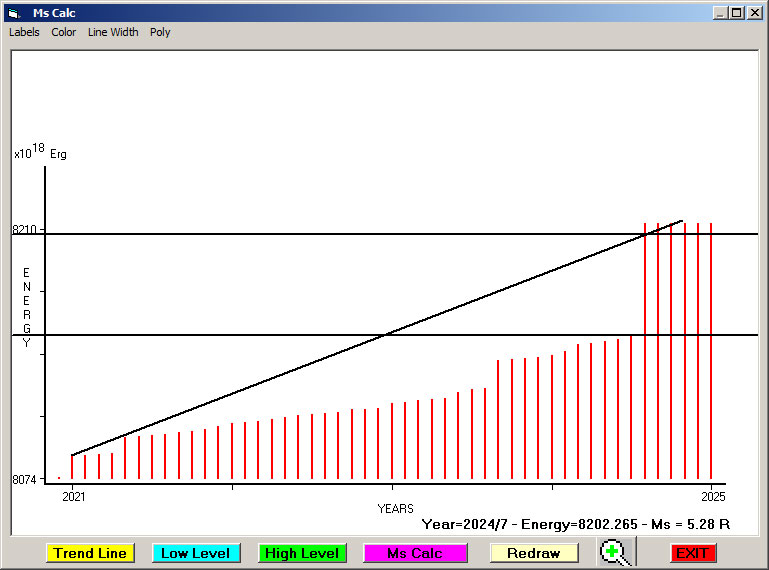Open the Labels menu
Viewport: 769px width, 570px height.
coord(24,32)
